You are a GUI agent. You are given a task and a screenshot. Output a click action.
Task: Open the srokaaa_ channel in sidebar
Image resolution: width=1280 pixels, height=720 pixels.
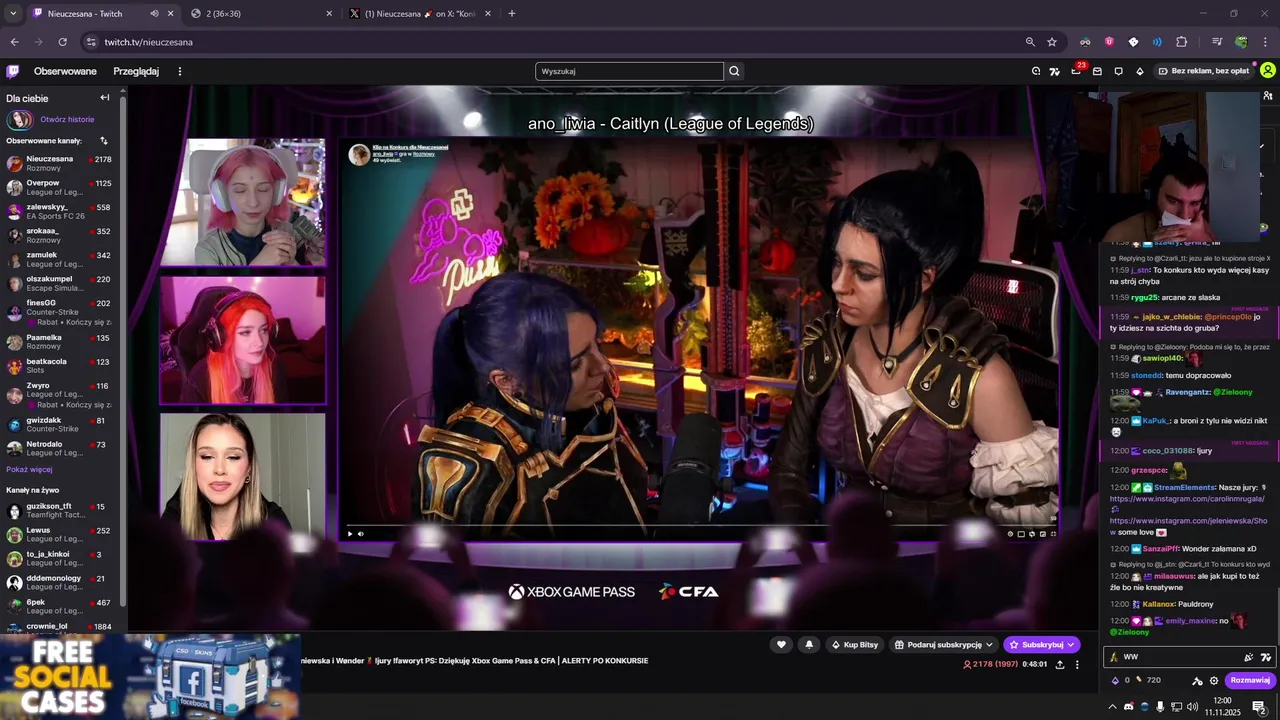62,235
